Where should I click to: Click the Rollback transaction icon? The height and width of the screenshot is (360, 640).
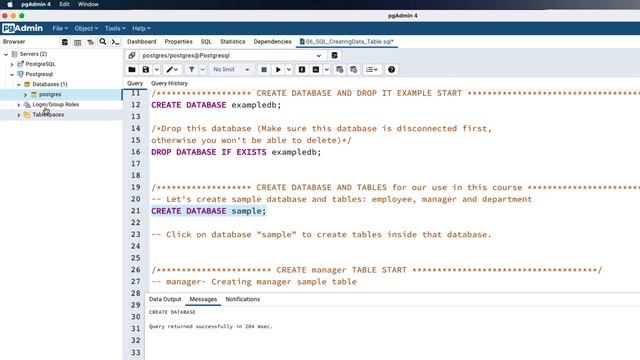pos(353,70)
